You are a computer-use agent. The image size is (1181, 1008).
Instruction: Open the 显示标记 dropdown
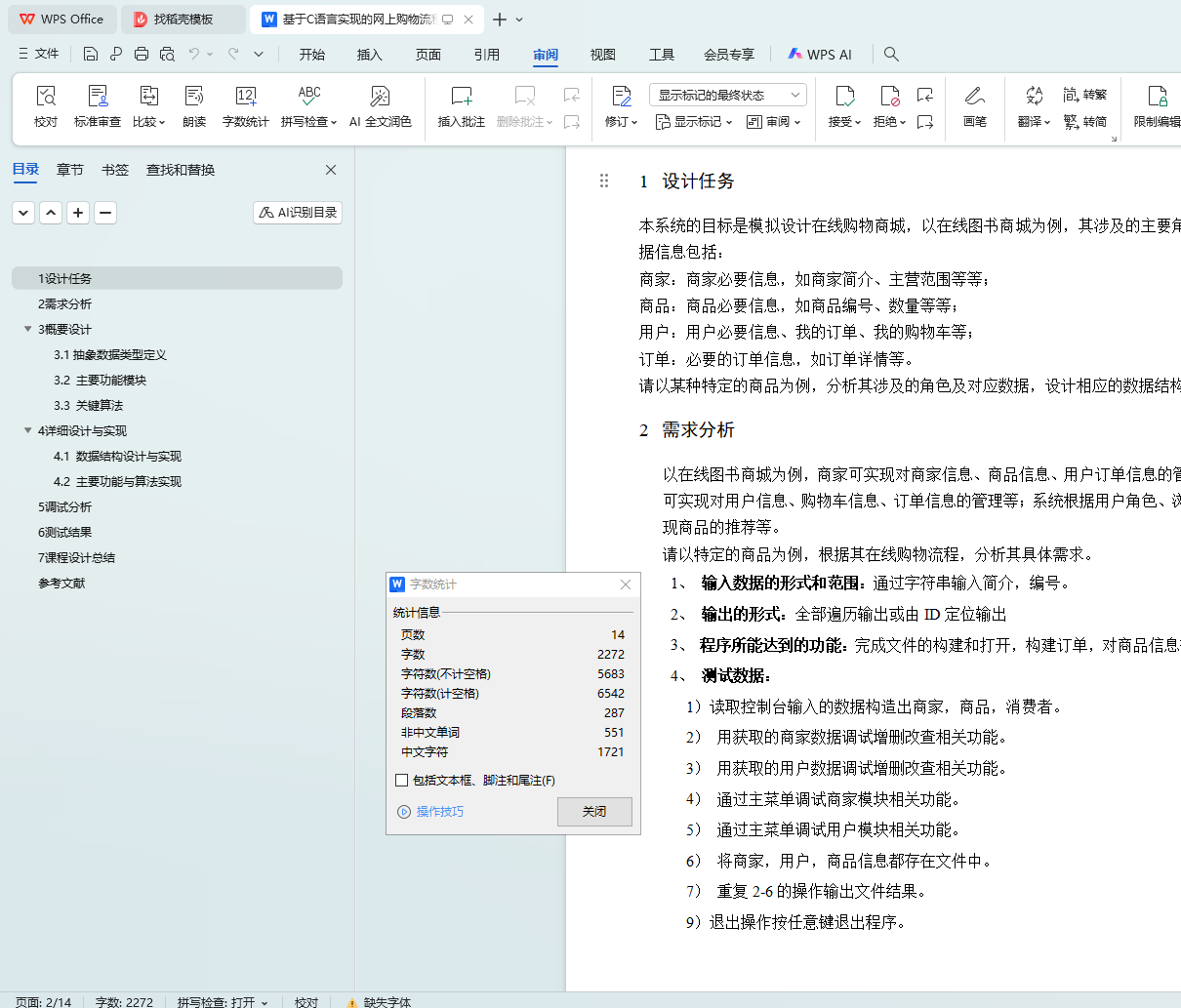pyautogui.click(x=694, y=122)
